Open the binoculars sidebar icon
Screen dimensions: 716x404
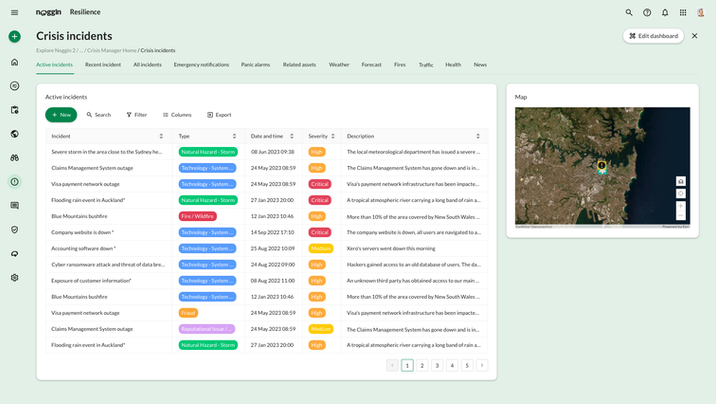[15, 158]
